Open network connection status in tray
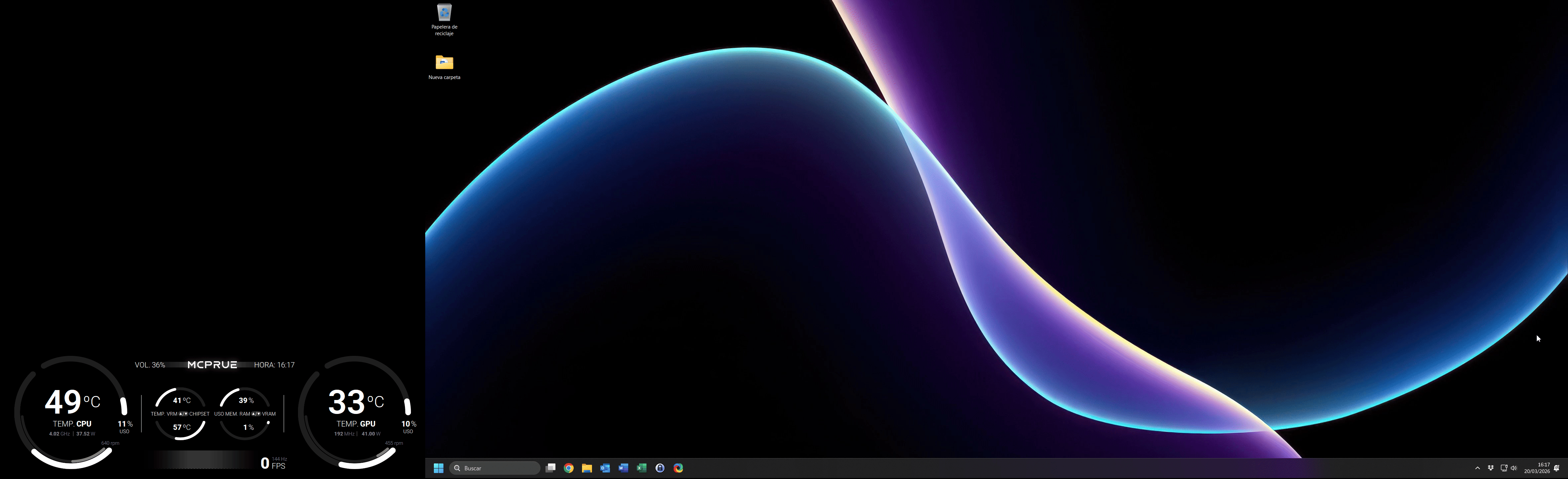 pos(1504,468)
